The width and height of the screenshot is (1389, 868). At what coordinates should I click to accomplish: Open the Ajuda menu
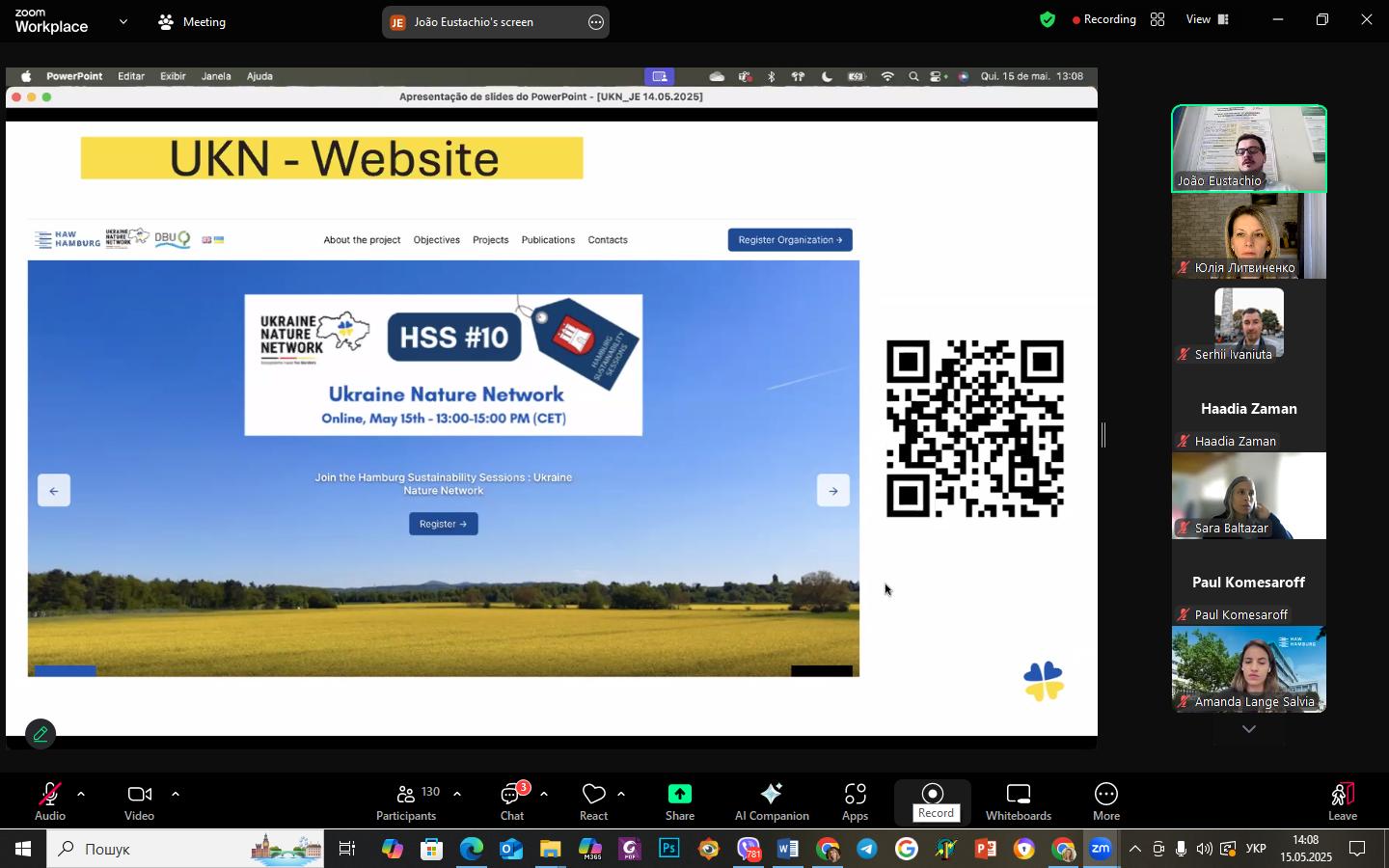pos(259,76)
